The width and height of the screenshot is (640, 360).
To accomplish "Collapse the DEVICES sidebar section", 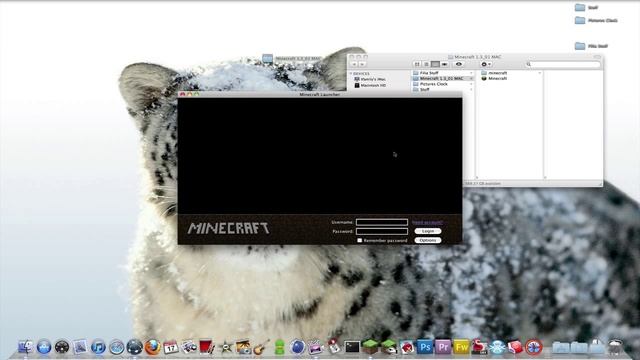I will pyautogui.click(x=351, y=73).
